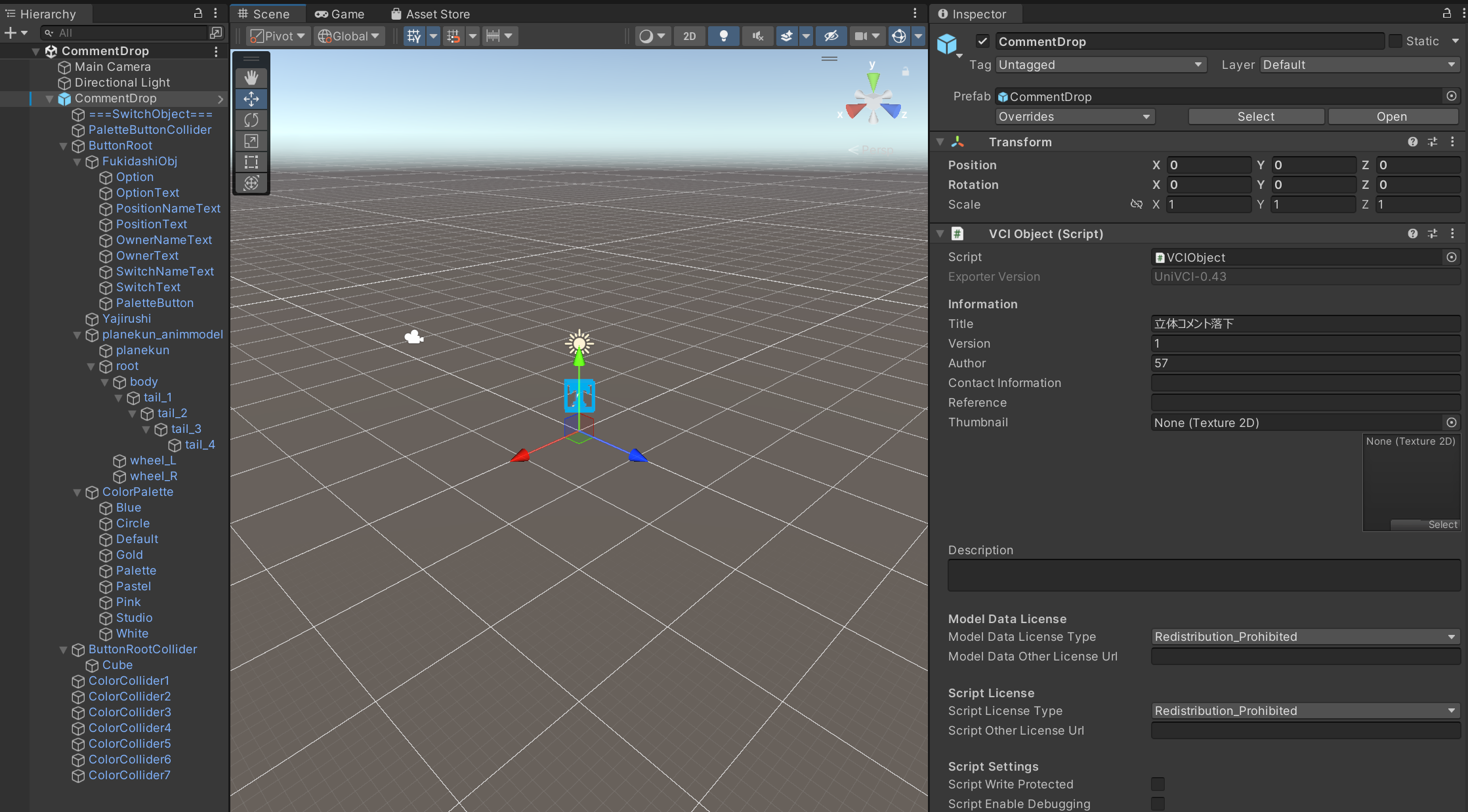Open VCI Object component context menu
Viewport: 1468px width, 812px height.
pyautogui.click(x=1452, y=233)
